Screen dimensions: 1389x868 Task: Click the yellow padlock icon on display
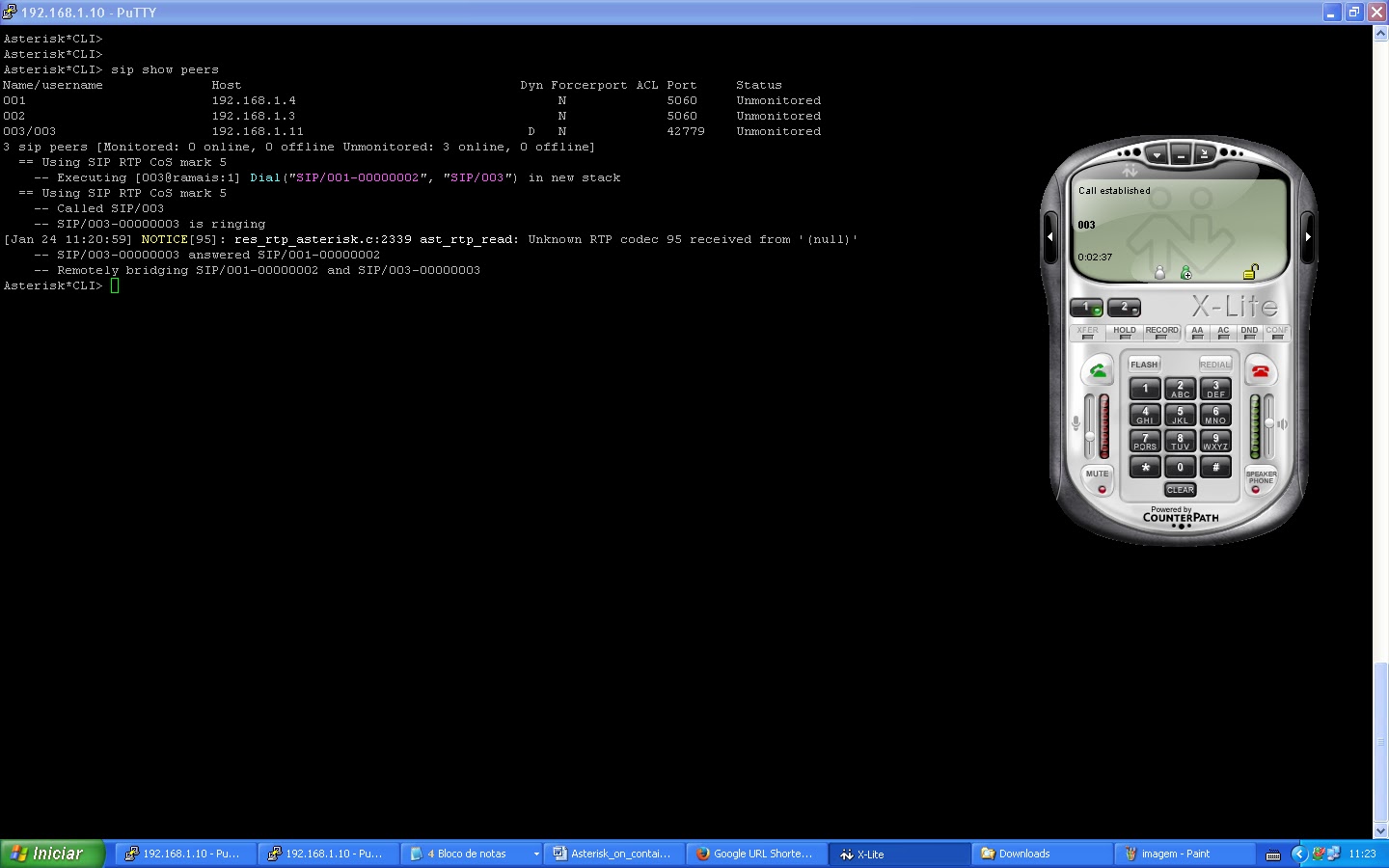tap(1250, 272)
